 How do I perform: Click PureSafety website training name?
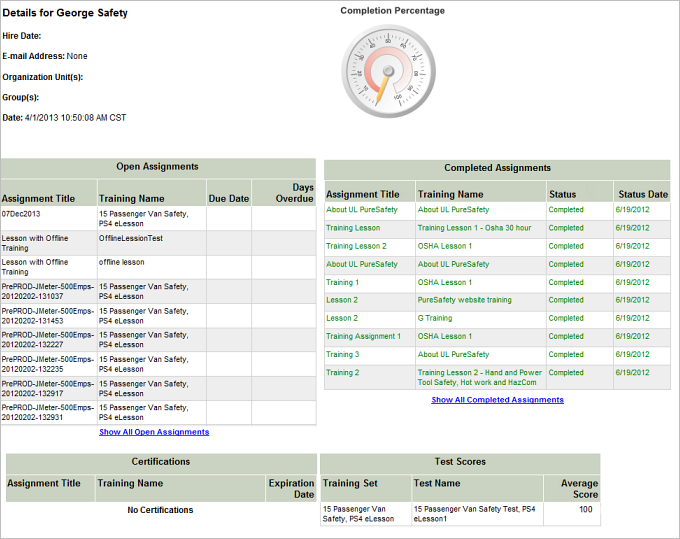click(x=464, y=300)
